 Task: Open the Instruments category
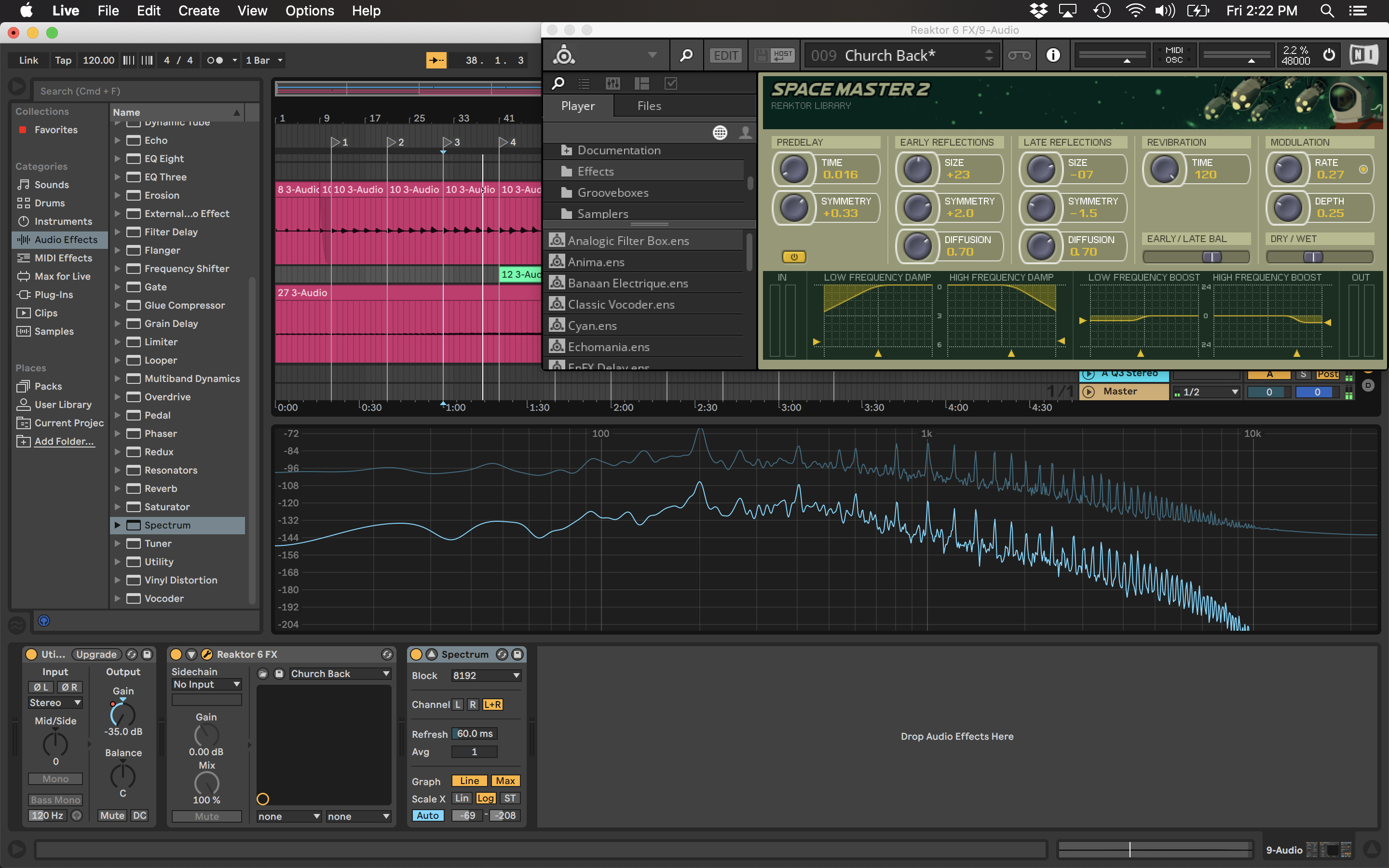[63, 221]
